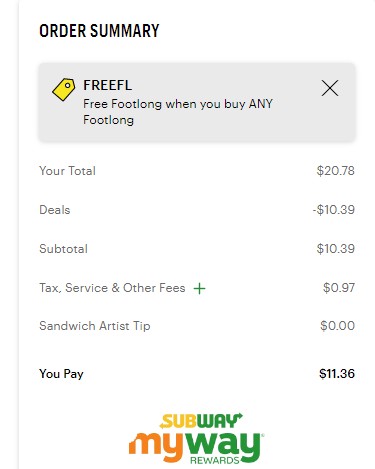Click the $0.00 tip amount
Viewport: 375px width, 469px height.
point(337,326)
